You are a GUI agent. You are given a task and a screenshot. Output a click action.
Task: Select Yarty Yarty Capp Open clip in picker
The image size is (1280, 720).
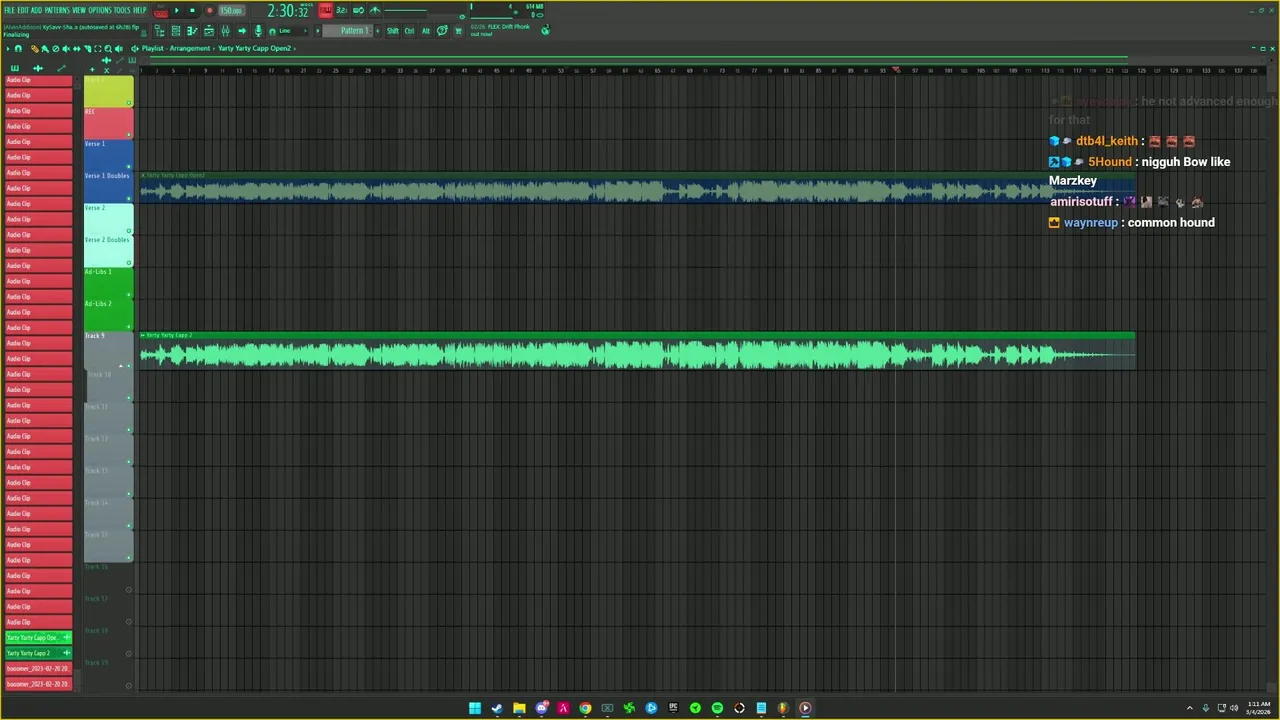pos(38,637)
